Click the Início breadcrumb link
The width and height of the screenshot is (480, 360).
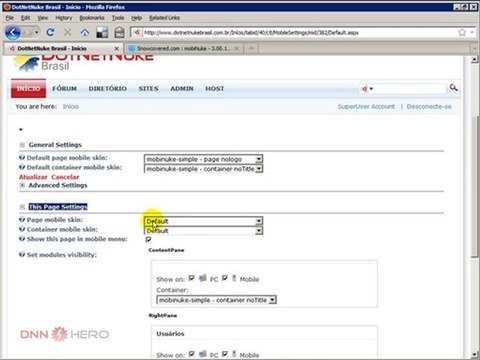pos(71,106)
